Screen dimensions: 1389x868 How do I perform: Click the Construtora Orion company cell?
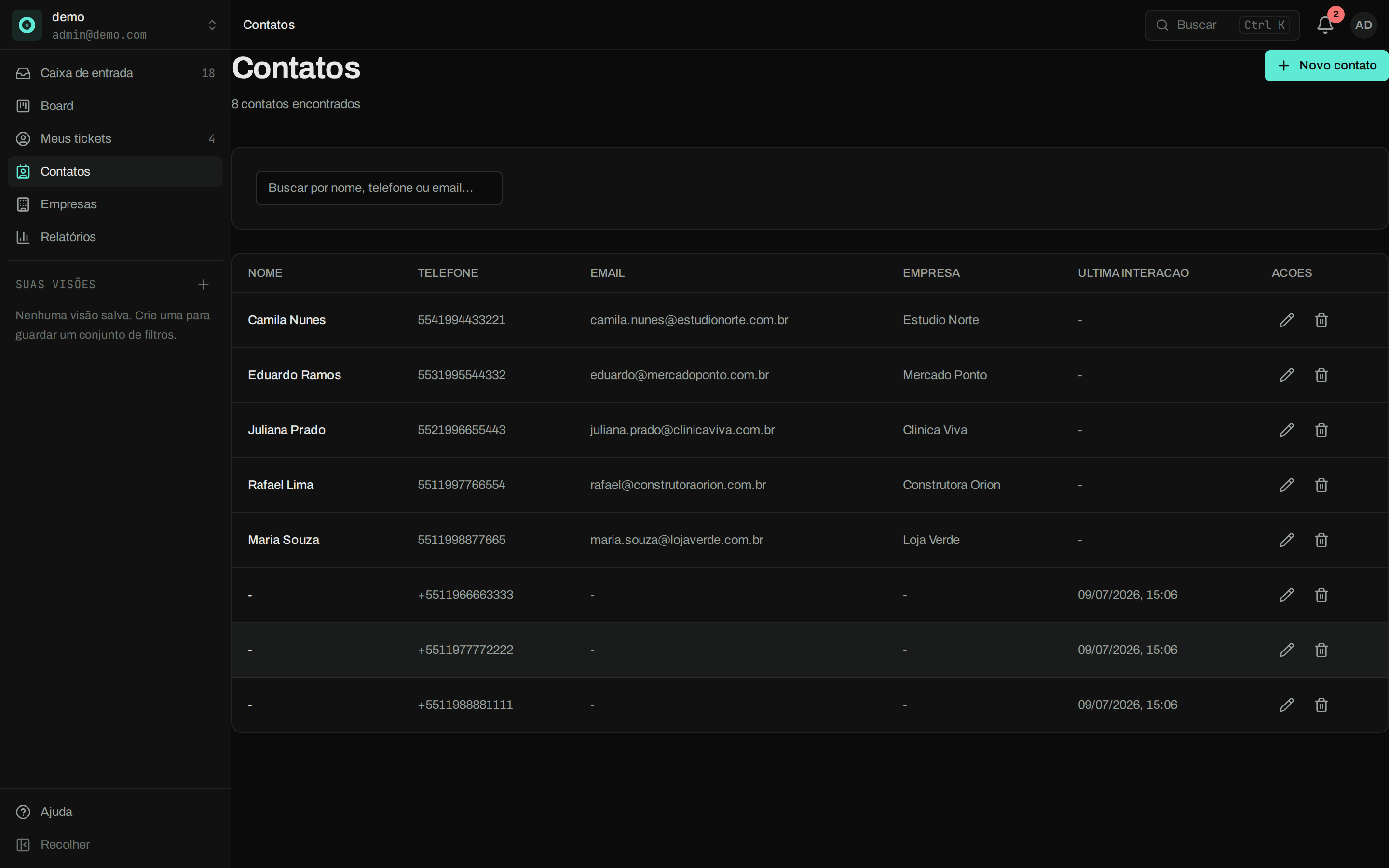pyautogui.click(x=951, y=485)
